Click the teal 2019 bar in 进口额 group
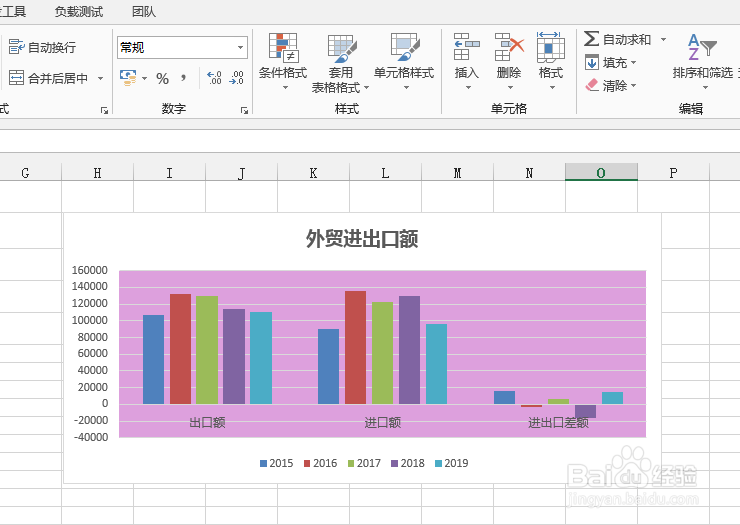This screenshot has width=740, height=525. tap(437, 364)
